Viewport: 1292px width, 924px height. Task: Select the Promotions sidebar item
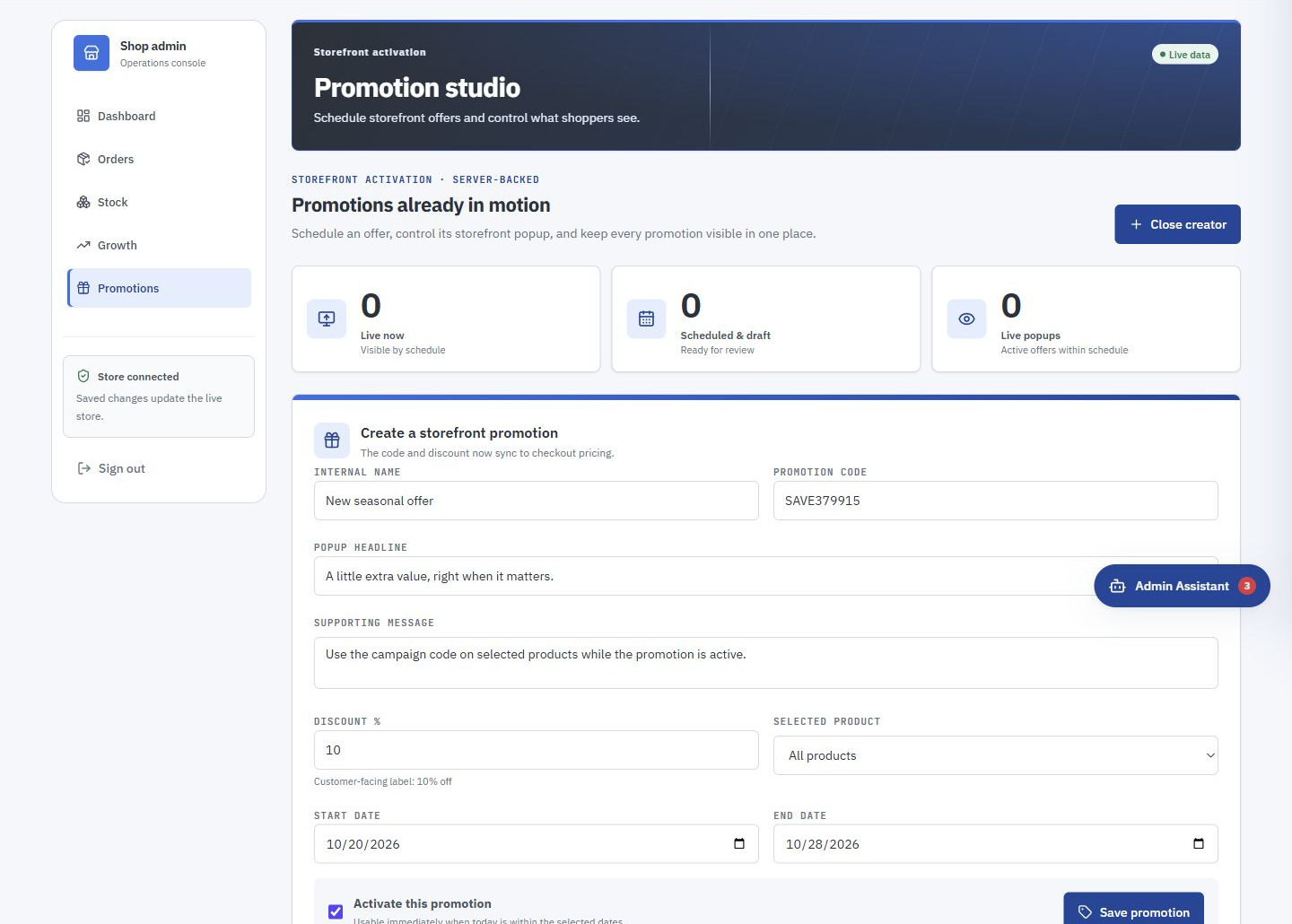(x=159, y=288)
